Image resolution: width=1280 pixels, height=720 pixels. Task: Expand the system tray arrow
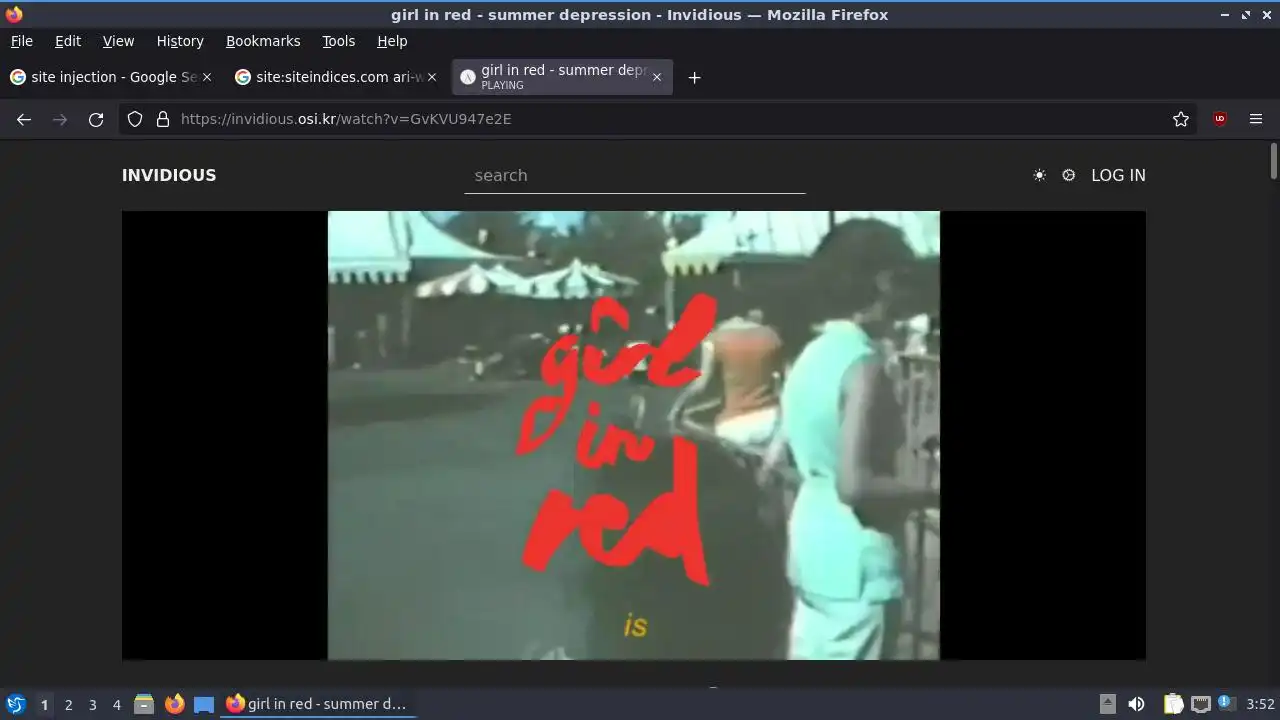(1107, 704)
